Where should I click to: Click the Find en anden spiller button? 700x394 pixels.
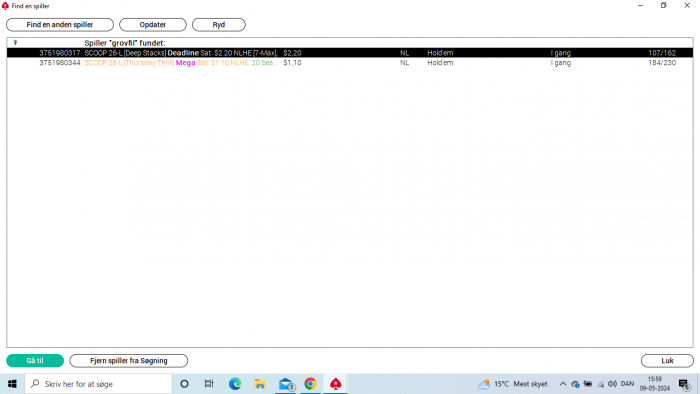pyautogui.click(x=60, y=25)
